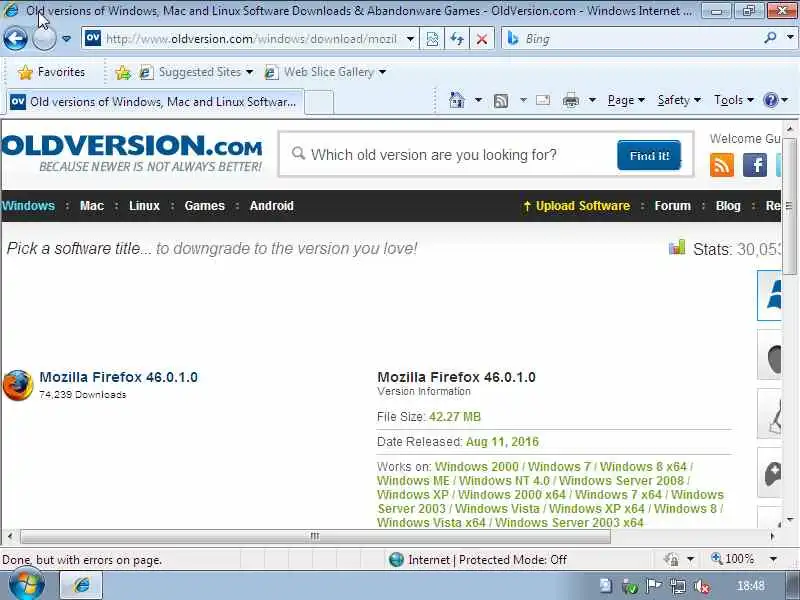Click the Windows 7 x64 compatibility link
The image size is (800, 600).
(618, 494)
